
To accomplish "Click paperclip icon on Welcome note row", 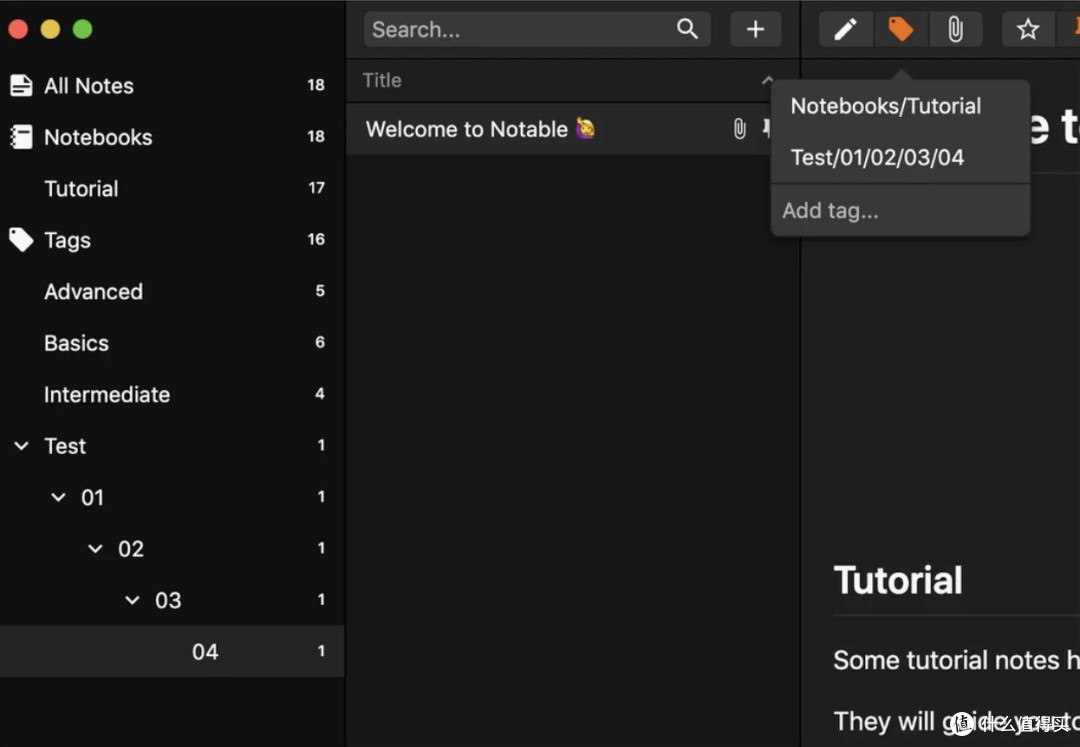I will pos(739,129).
